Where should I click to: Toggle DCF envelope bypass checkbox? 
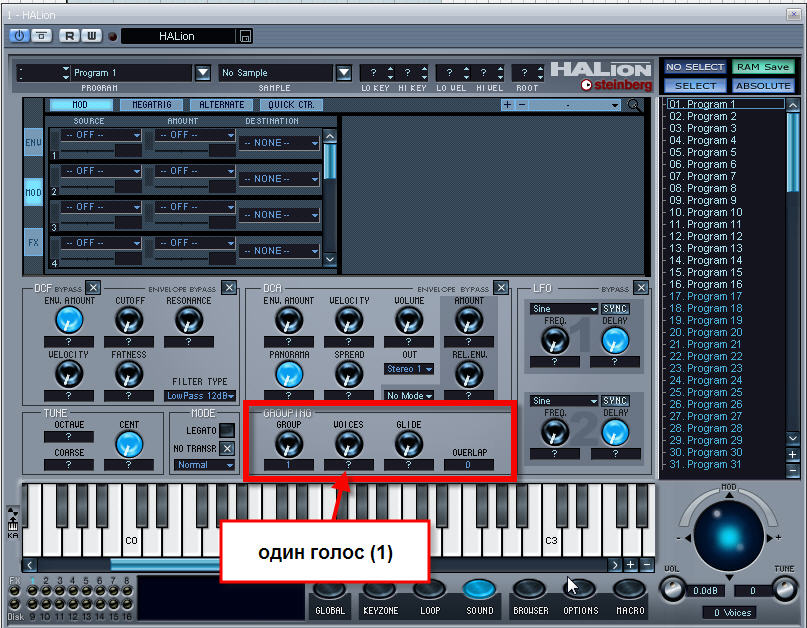tap(230, 287)
